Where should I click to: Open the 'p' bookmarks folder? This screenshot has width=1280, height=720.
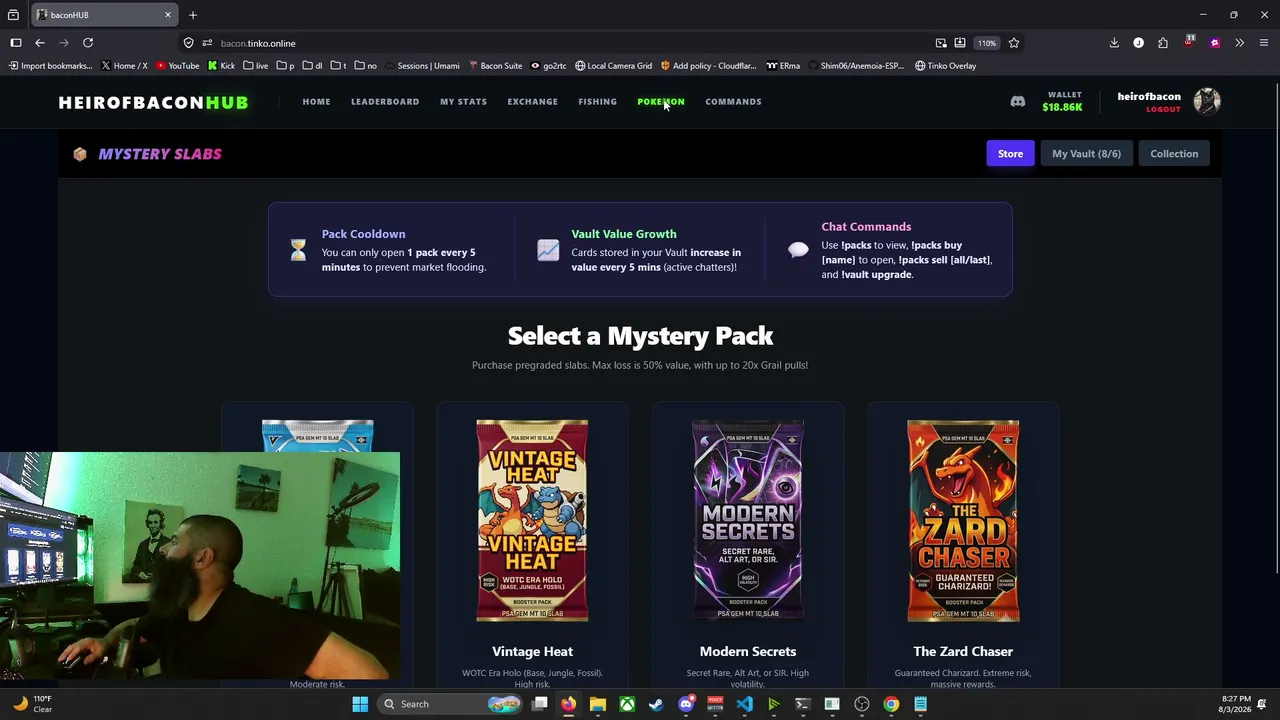tap(285, 66)
